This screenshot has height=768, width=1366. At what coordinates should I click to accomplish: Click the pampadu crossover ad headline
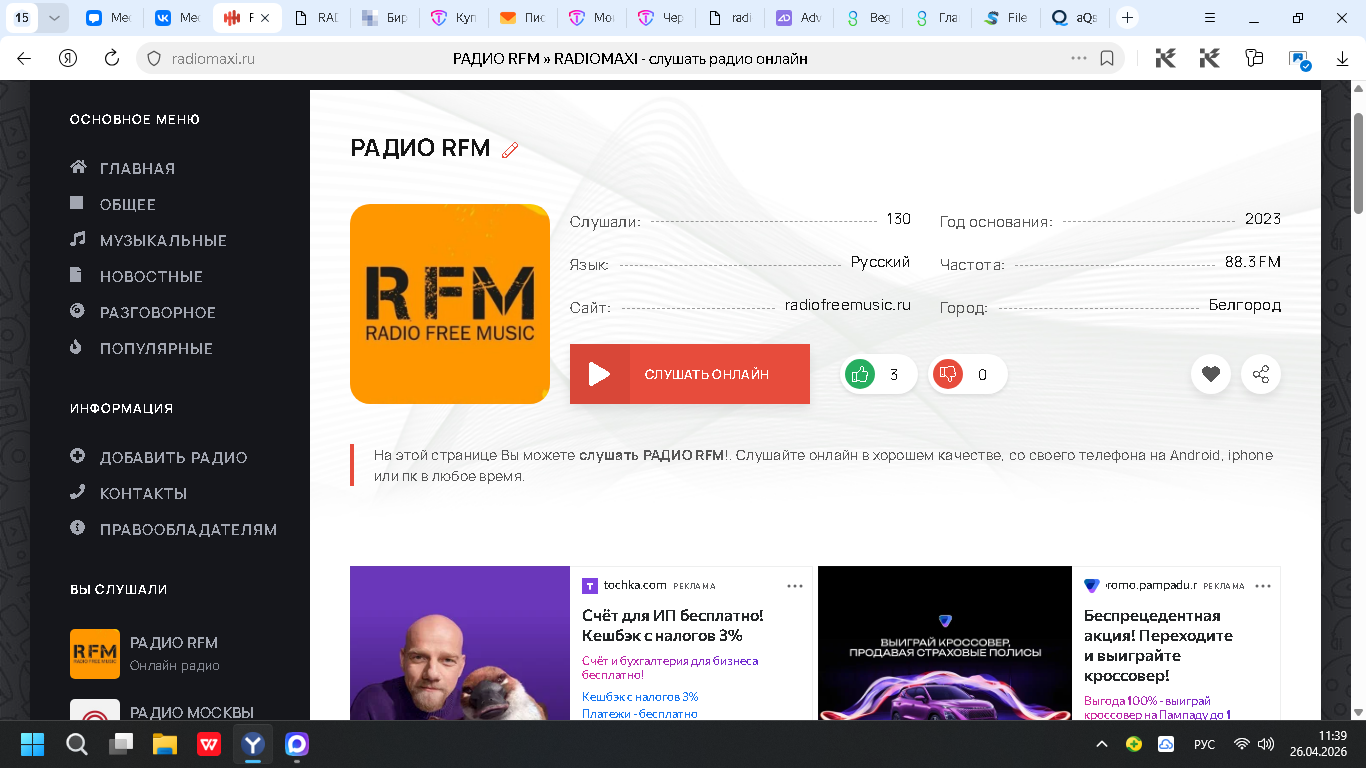(1158, 646)
